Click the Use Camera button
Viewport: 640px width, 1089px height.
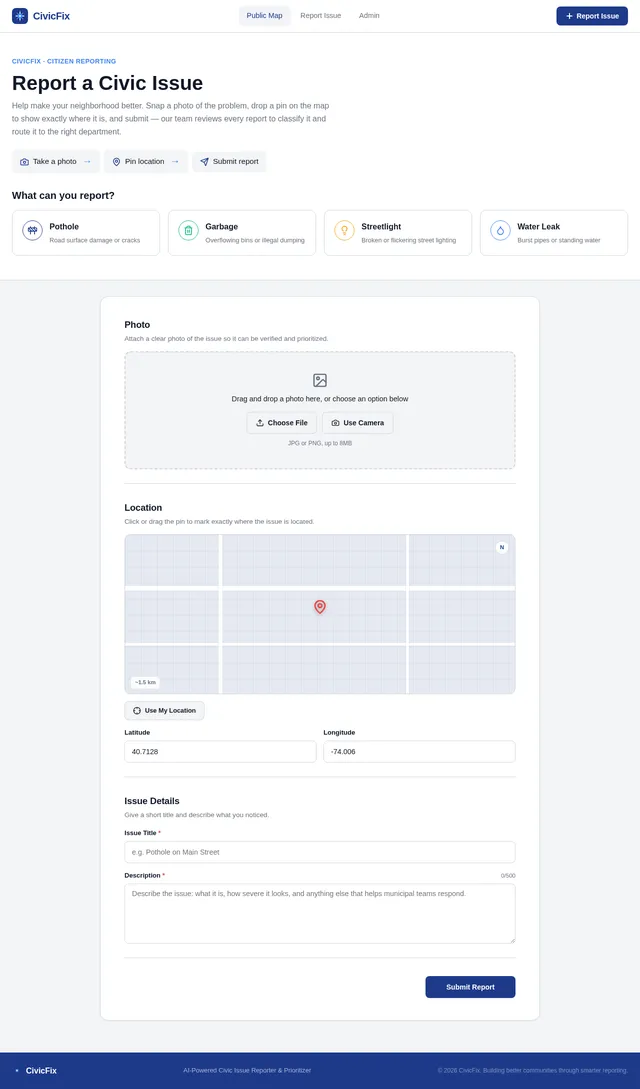(357, 423)
